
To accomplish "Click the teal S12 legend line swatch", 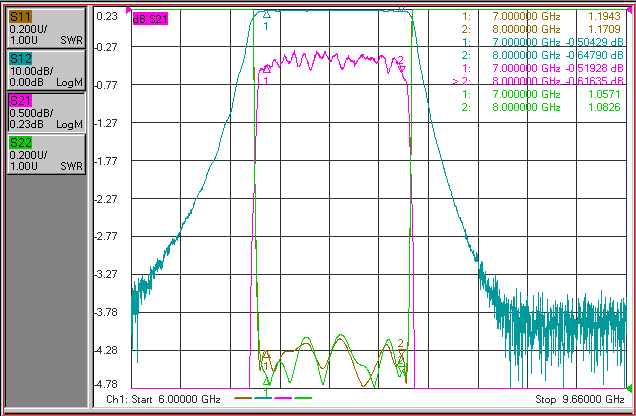I will pos(263,398).
